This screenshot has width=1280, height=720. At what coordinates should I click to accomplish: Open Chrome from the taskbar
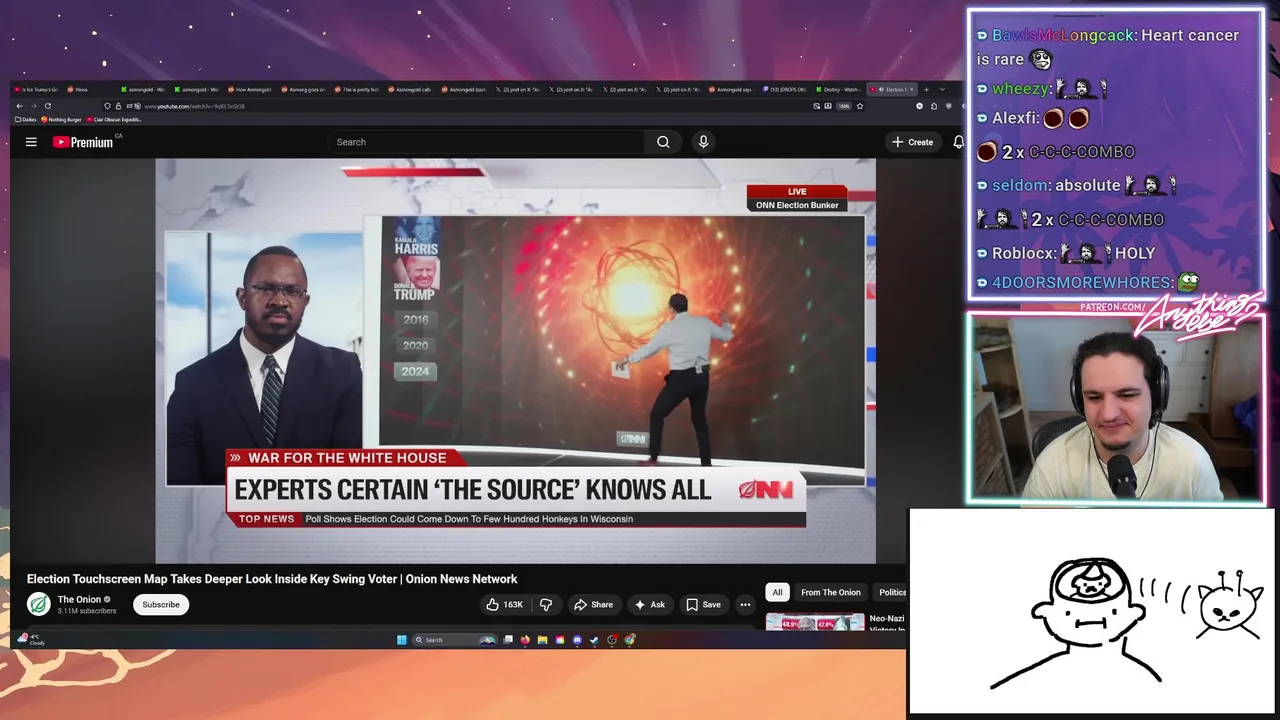(x=630, y=640)
